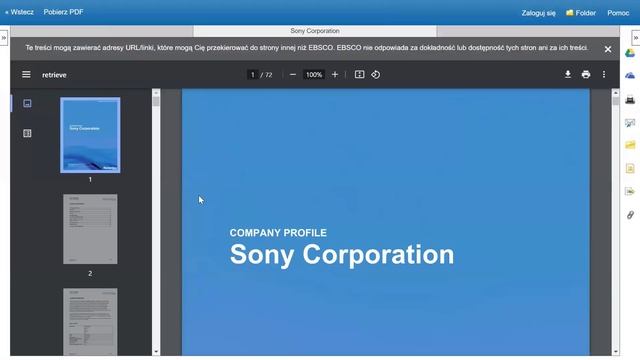This screenshot has height=360, width=640.
Task: Click the fit to page icon
Action: coord(359,74)
